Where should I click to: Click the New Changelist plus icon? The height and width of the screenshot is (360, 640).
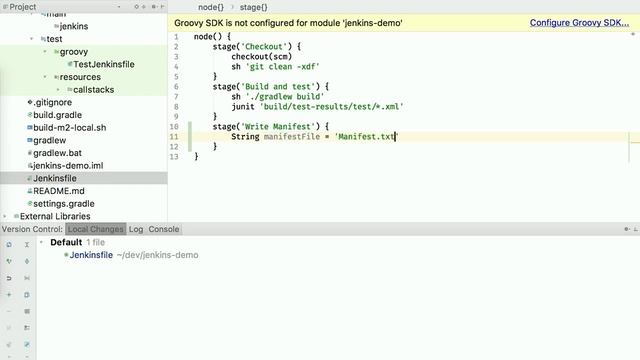click(x=9, y=295)
